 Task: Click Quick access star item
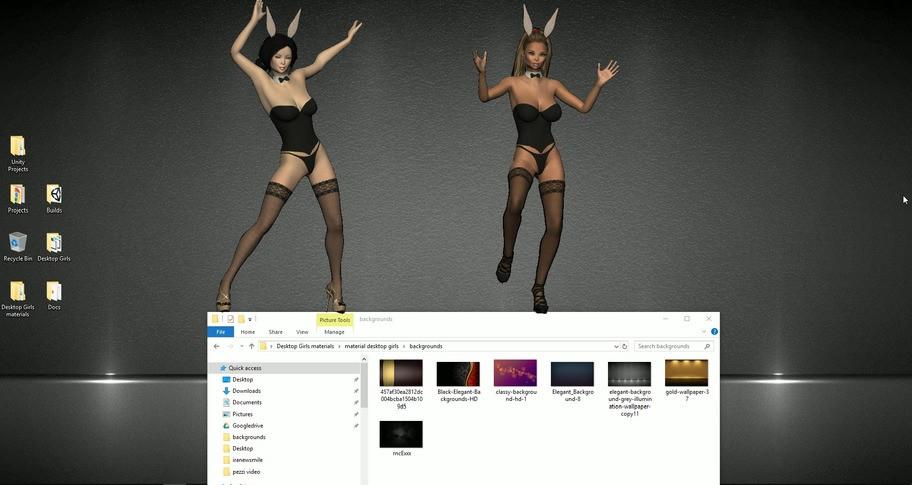coord(244,368)
